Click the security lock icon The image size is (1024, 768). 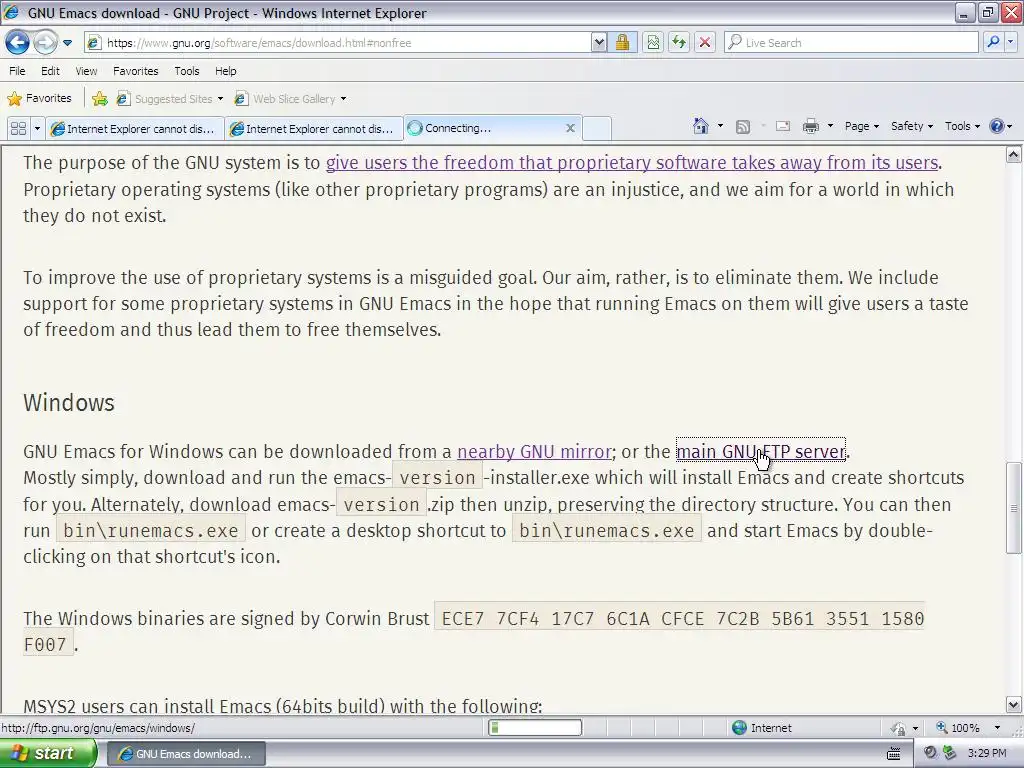[622, 42]
